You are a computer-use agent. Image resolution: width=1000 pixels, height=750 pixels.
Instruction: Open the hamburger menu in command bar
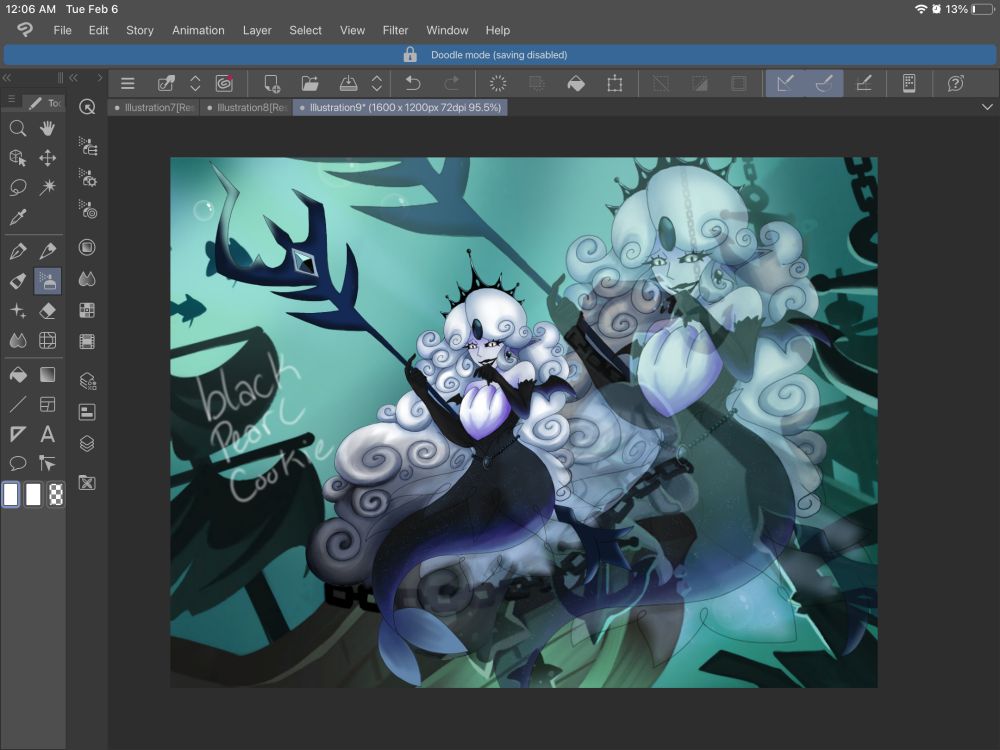[128, 84]
